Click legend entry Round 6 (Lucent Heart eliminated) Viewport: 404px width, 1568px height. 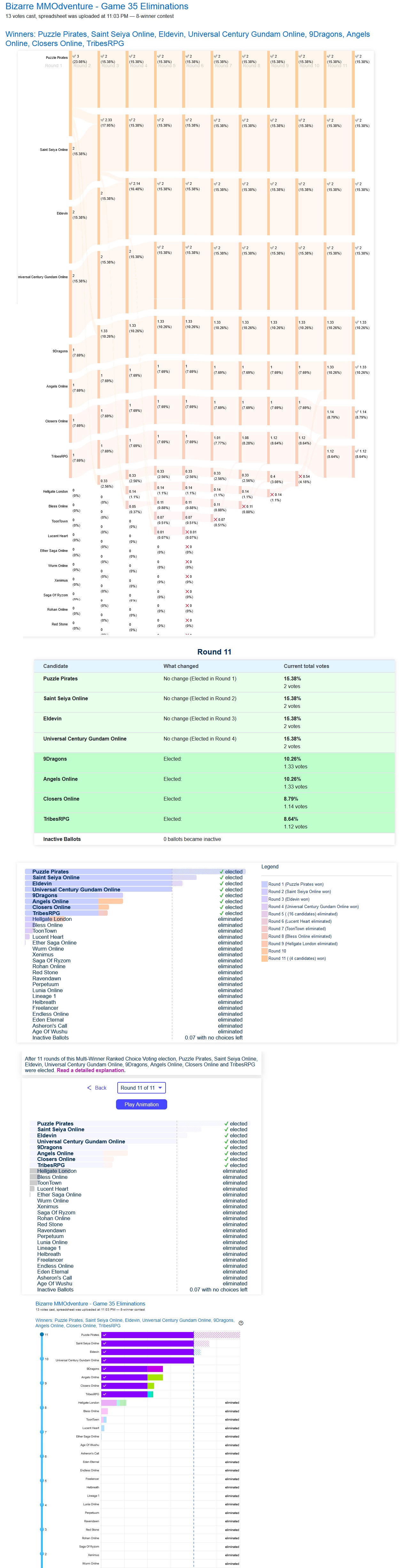point(300,921)
